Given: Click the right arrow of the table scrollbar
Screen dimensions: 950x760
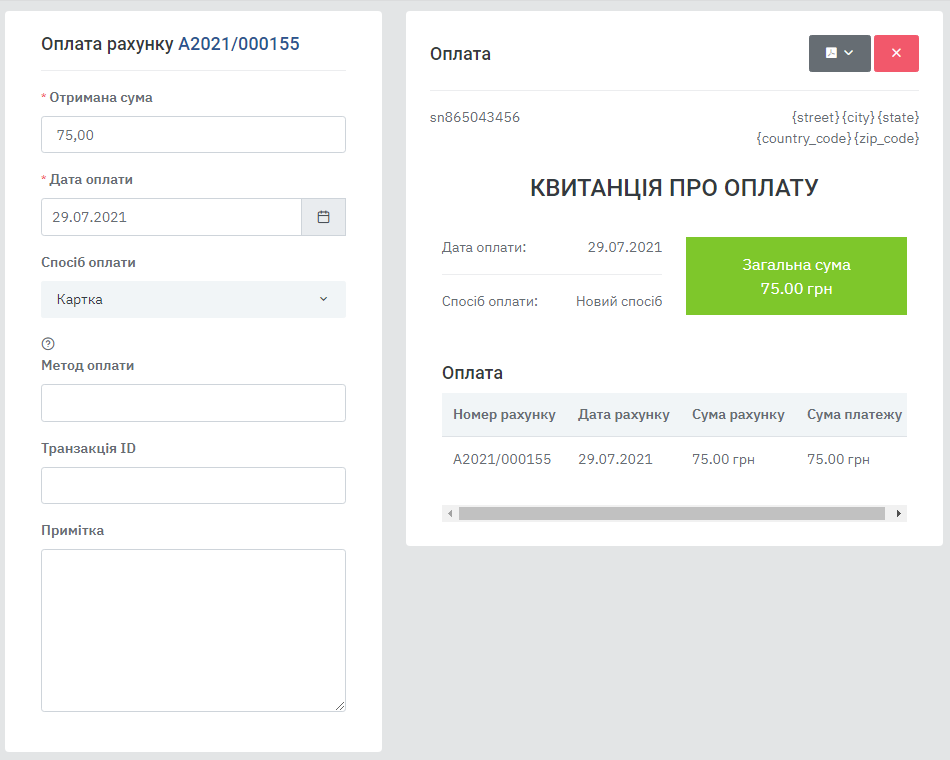Looking at the screenshot, I should tap(898, 513).
